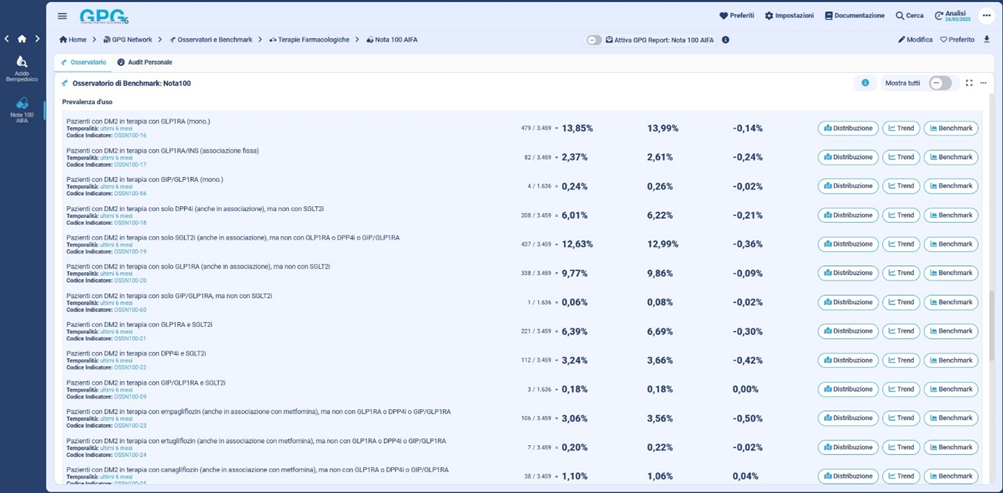Click Distribuzione for GLP1RA (mono.) row
Viewport: 1003px width, 493px height.
[x=847, y=128]
